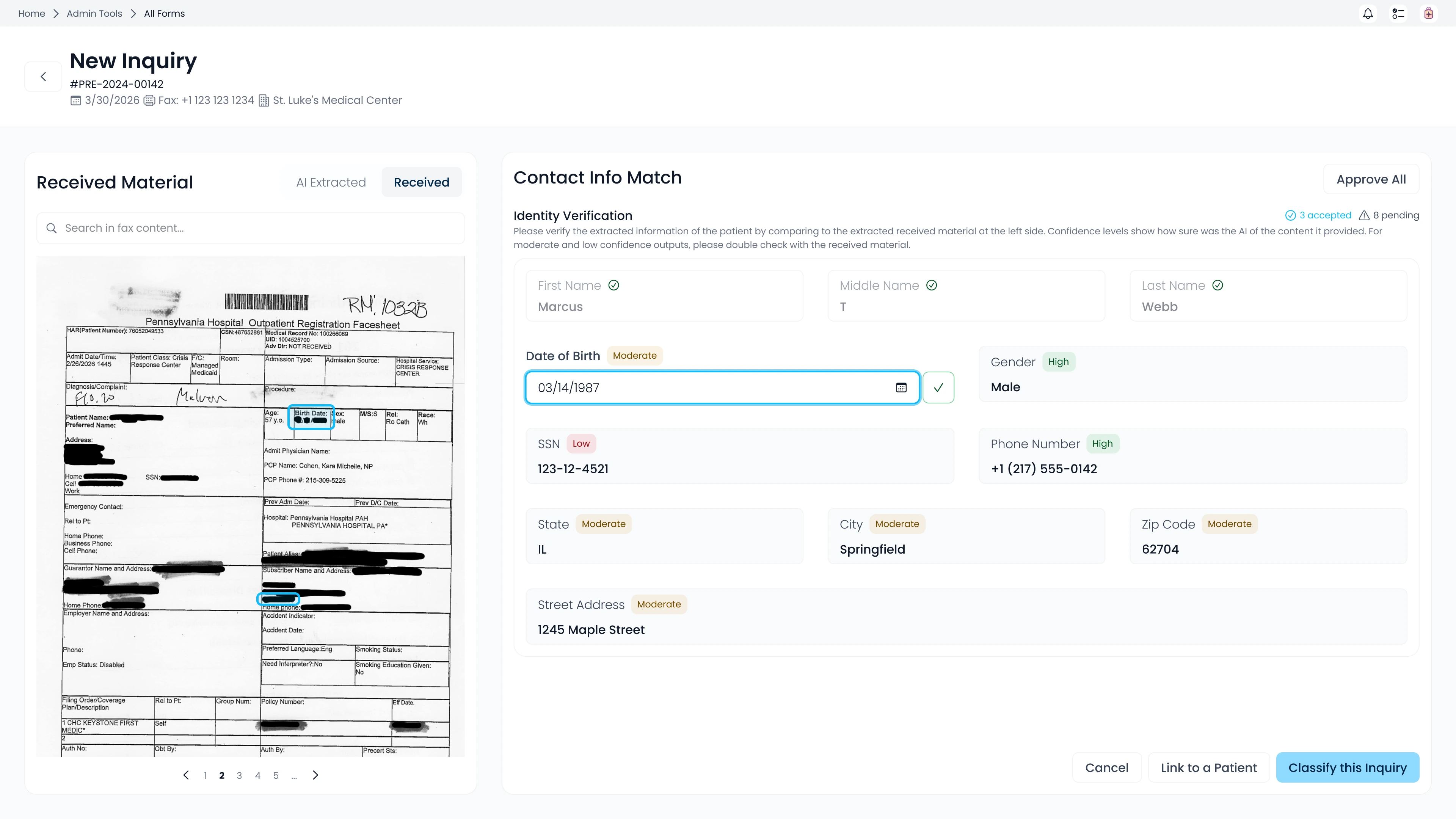Open fax page 3

(x=239, y=775)
